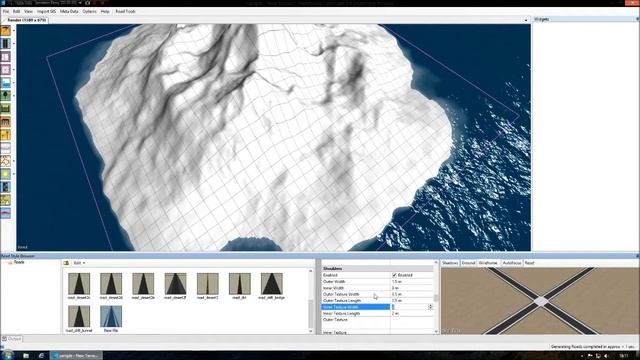Screen dimensions: 640x360
Task: Open the Options menu
Action: pyautogui.click(x=89, y=11)
